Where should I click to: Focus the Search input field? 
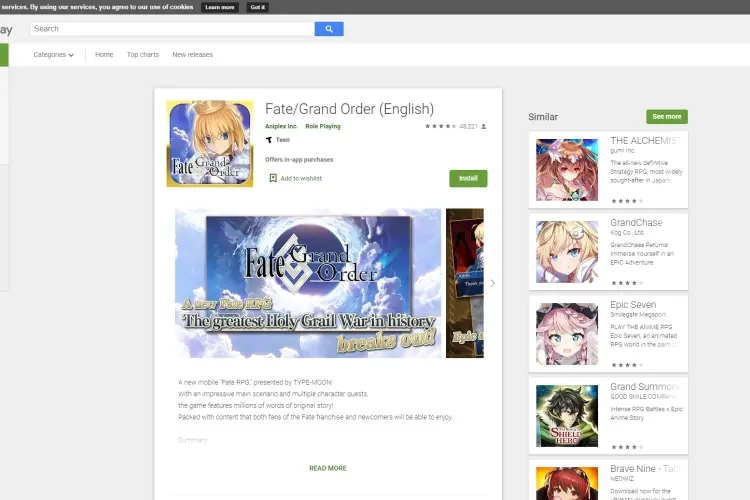point(172,29)
